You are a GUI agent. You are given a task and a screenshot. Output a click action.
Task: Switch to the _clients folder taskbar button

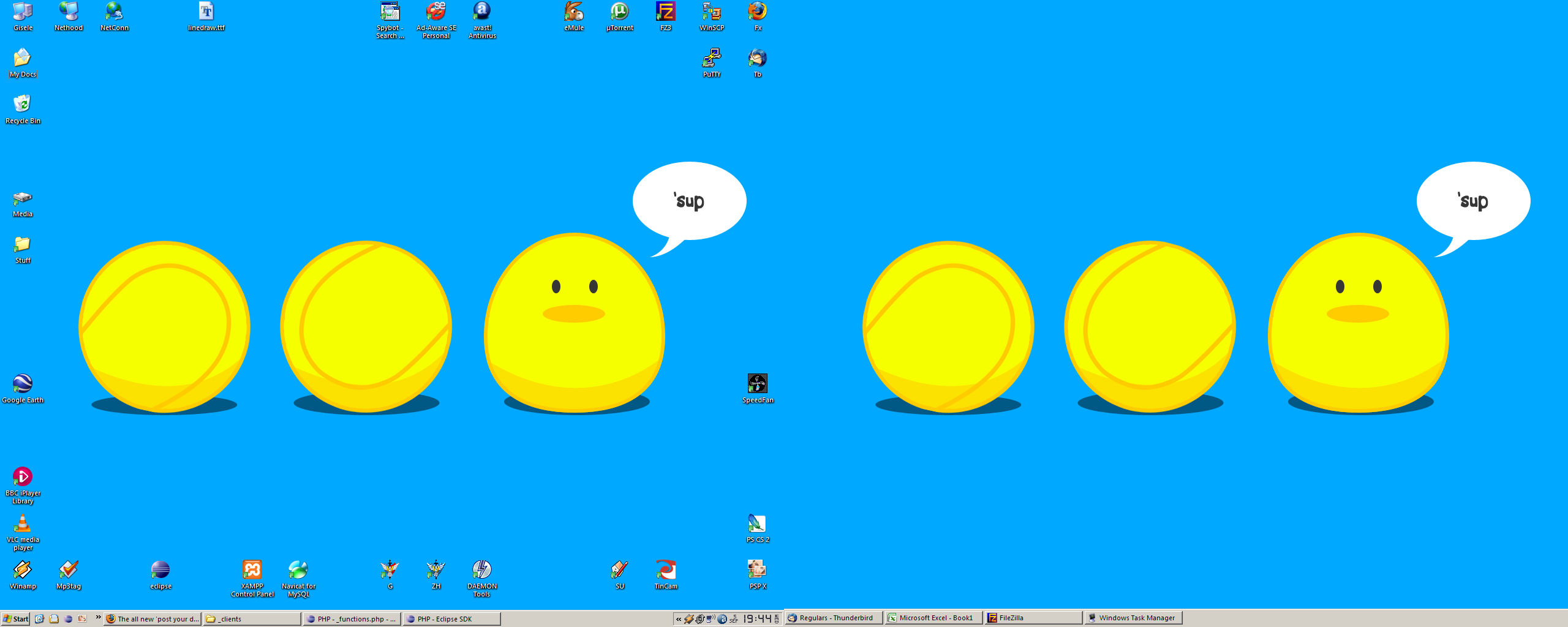[252, 619]
